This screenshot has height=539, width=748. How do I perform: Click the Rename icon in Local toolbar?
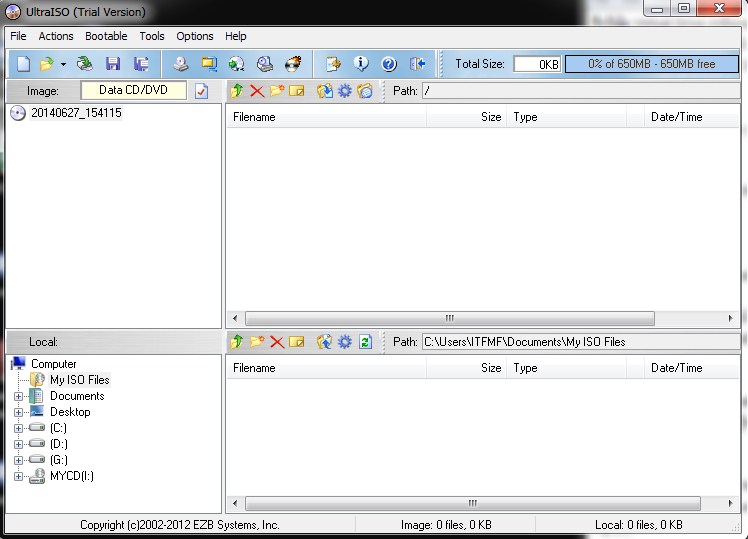pos(297,342)
